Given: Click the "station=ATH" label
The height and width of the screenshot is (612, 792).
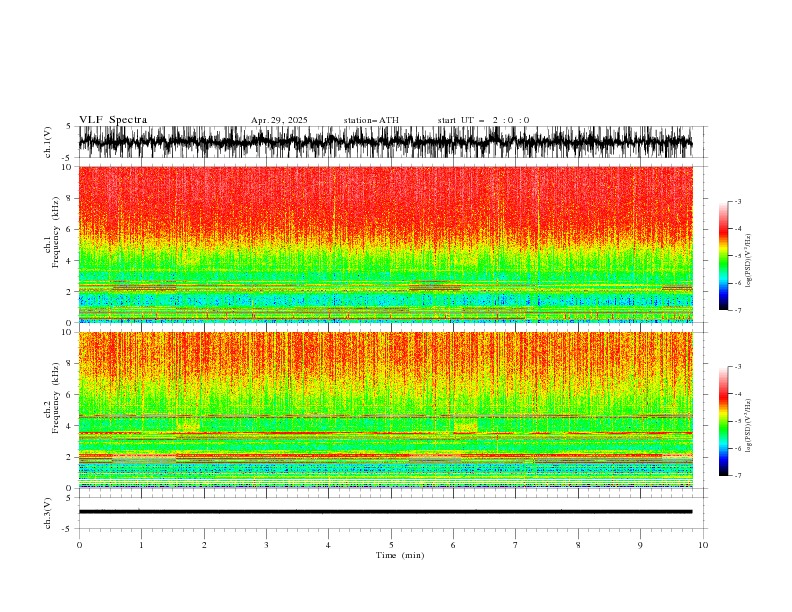Looking at the screenshot, I should click(371, 120).
